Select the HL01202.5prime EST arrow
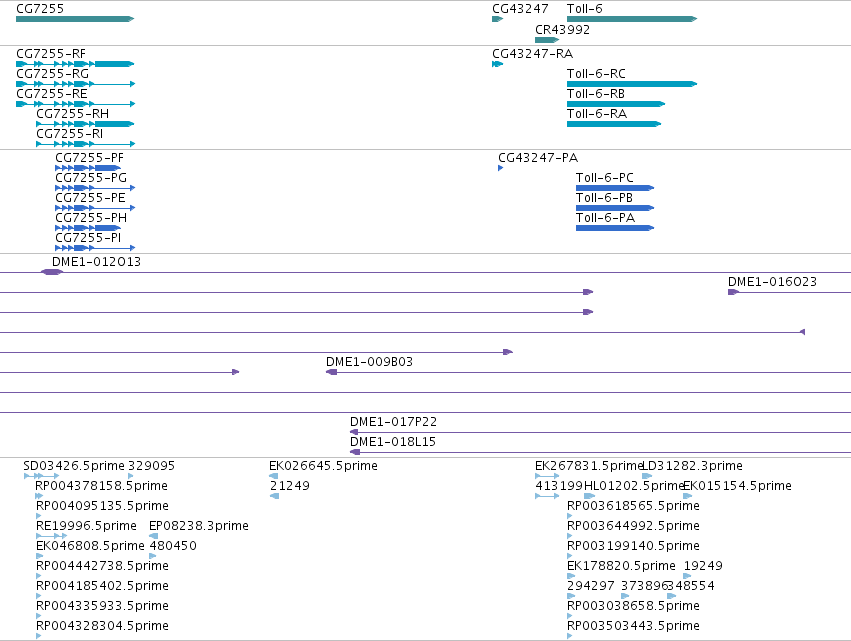 [589, 497]
